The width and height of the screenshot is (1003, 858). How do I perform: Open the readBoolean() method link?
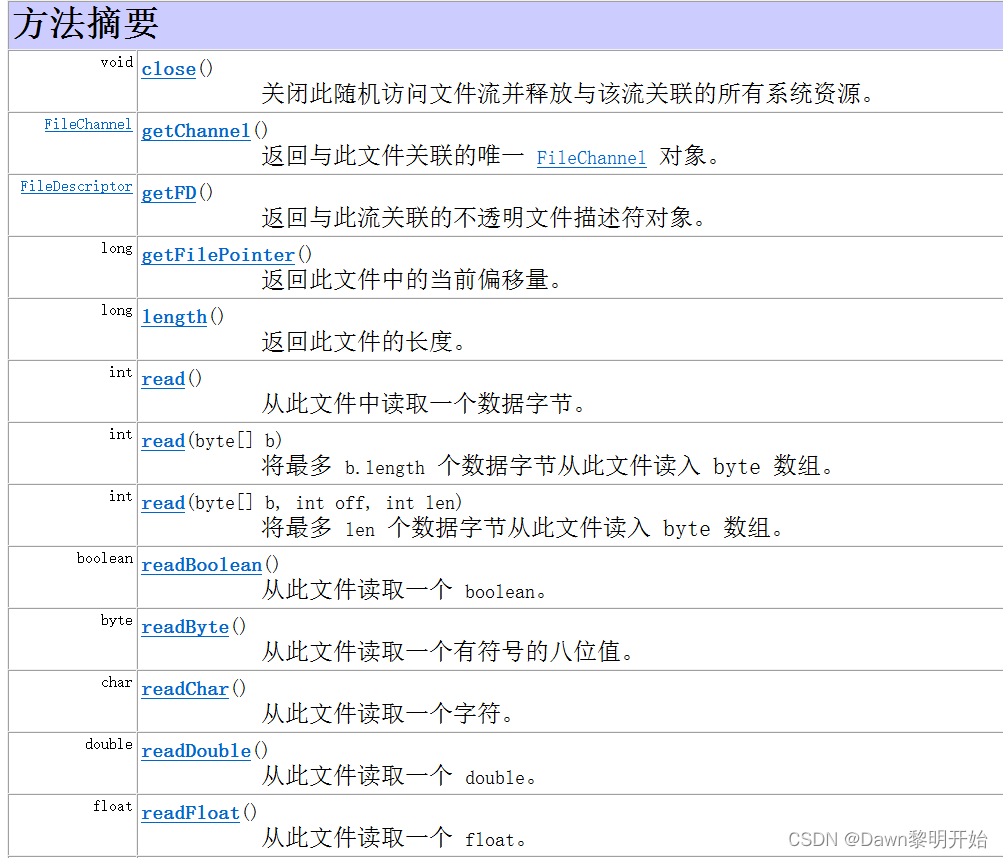pyautogui.click(x=200, y=565)
